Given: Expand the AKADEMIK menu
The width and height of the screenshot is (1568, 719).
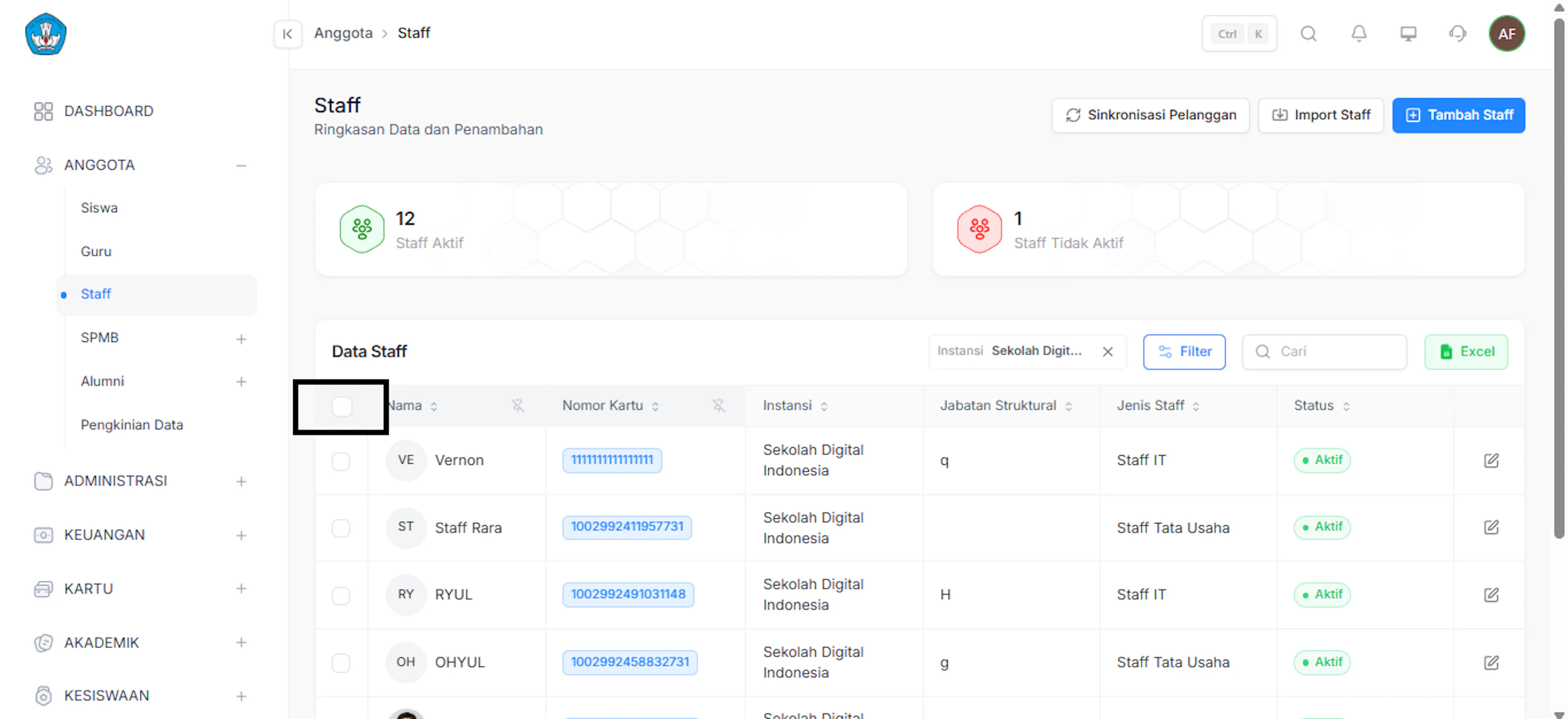Looking at the screenshot, I should [x=241, y=643].
